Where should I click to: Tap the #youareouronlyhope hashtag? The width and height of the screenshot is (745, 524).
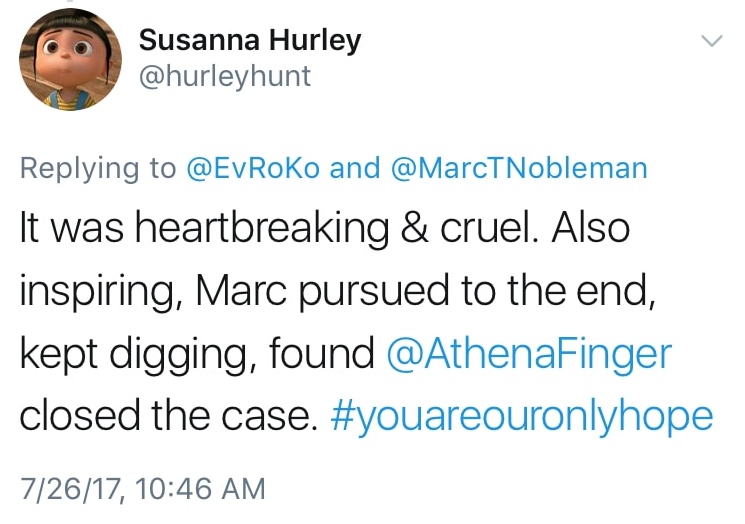tap(520, 415)
